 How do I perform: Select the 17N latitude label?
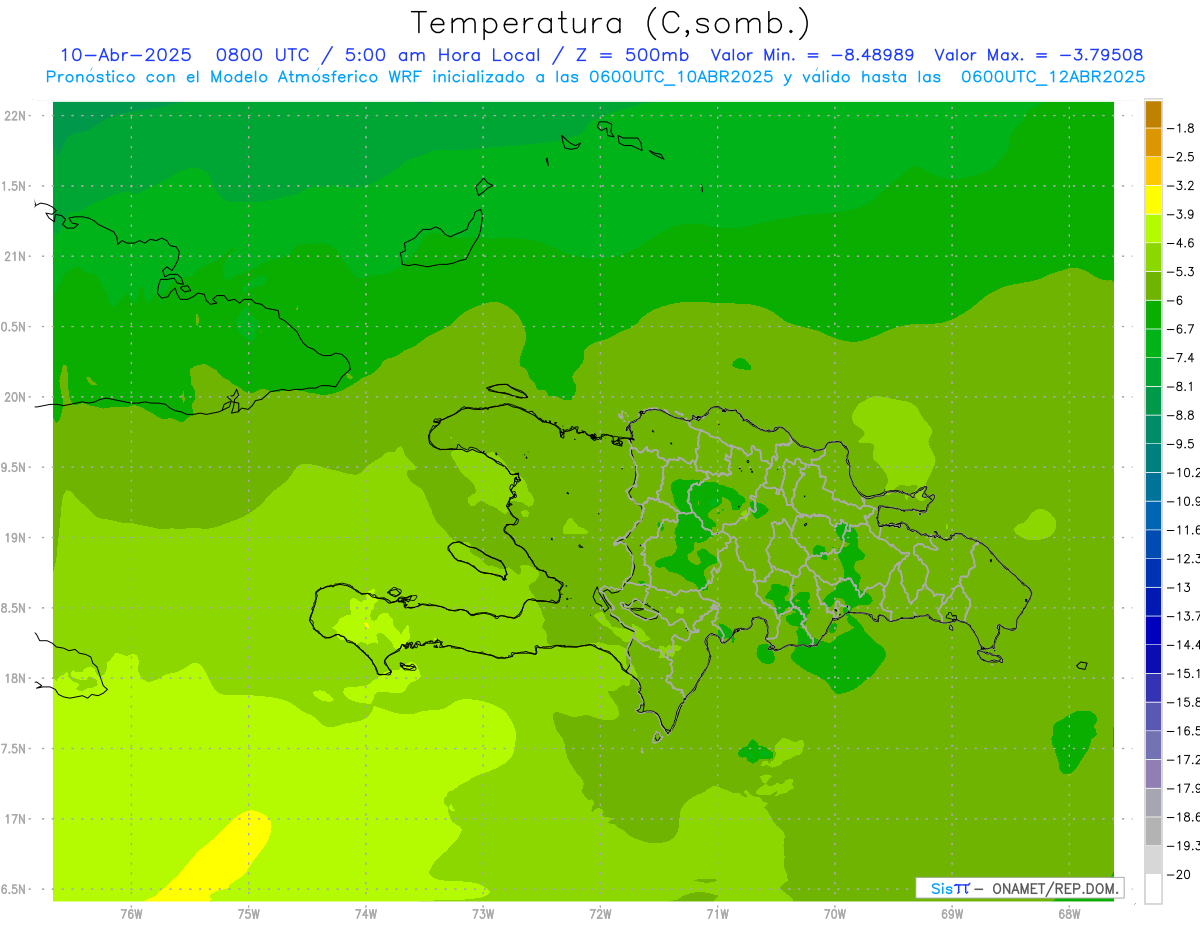pos(17,819)
